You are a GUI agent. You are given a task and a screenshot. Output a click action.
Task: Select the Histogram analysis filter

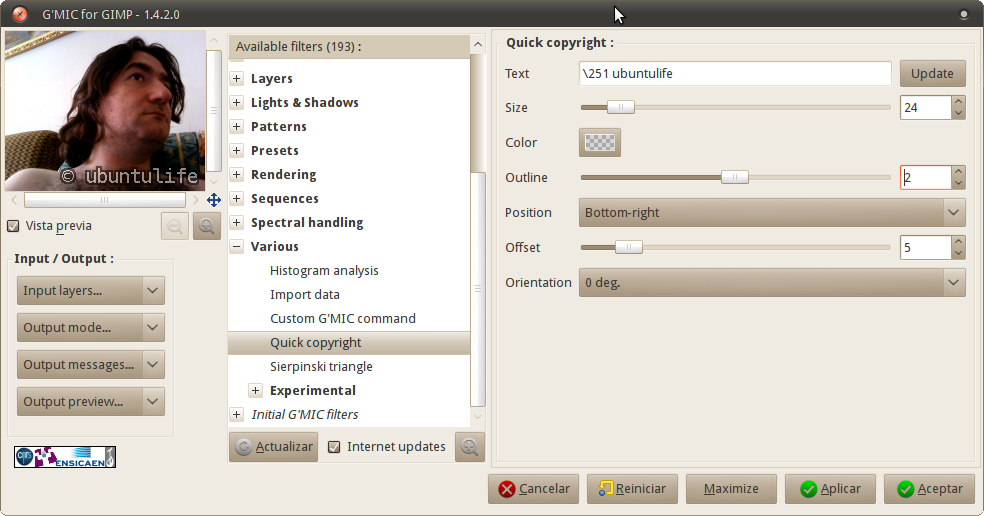pos(324,271)
